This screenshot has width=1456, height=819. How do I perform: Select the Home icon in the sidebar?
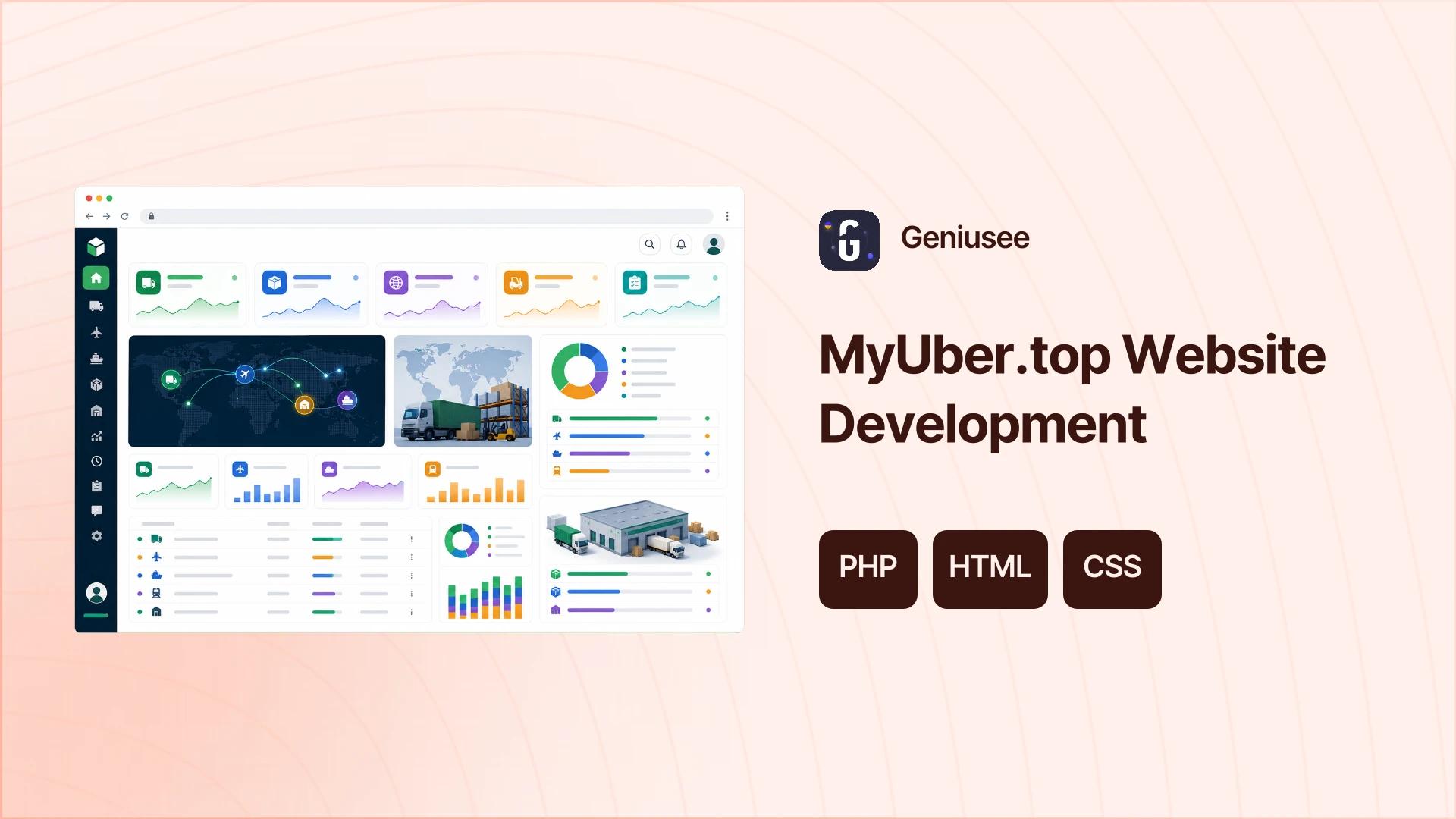96,278
